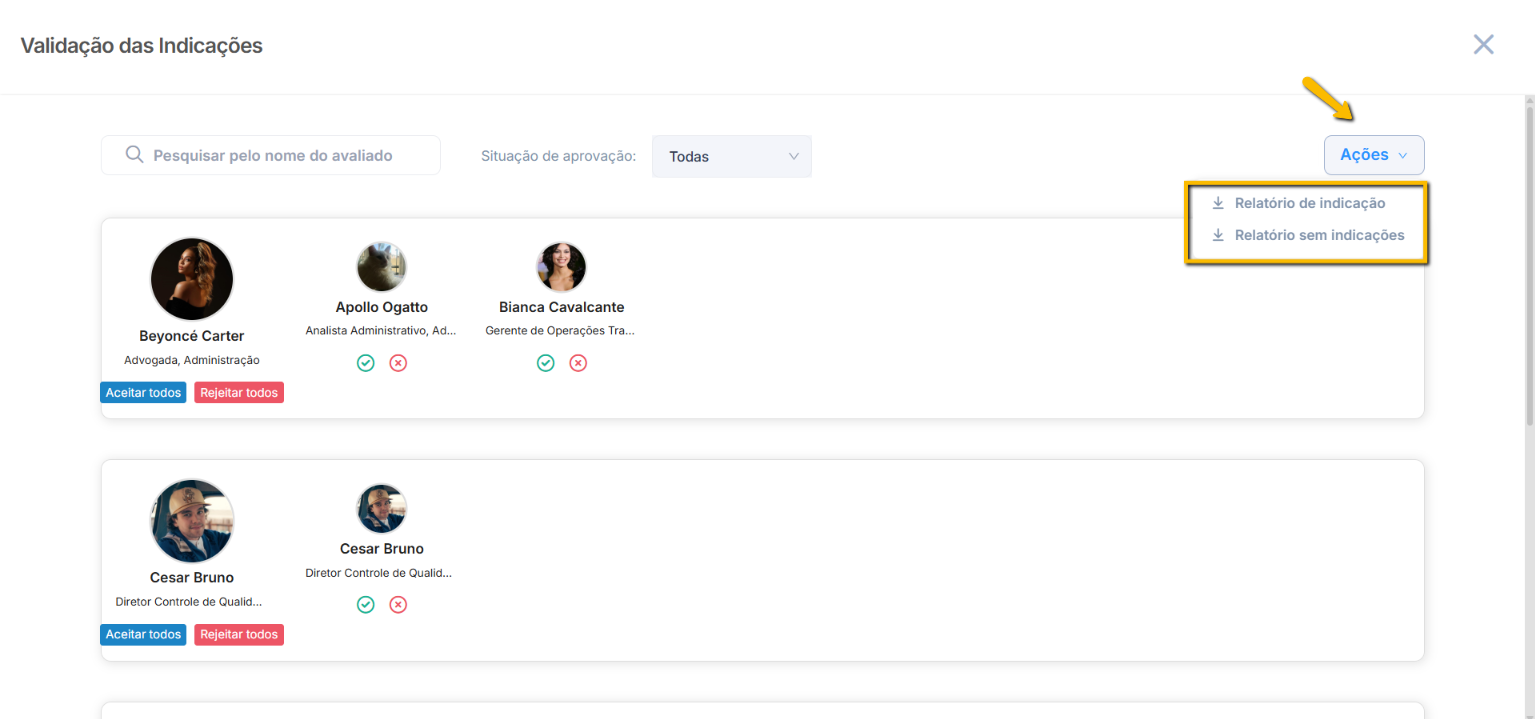Viewport: 1535px width, 719px height.
Task: Click Aceitar todos under Cesar Bruno
Action: coord(143,635)
